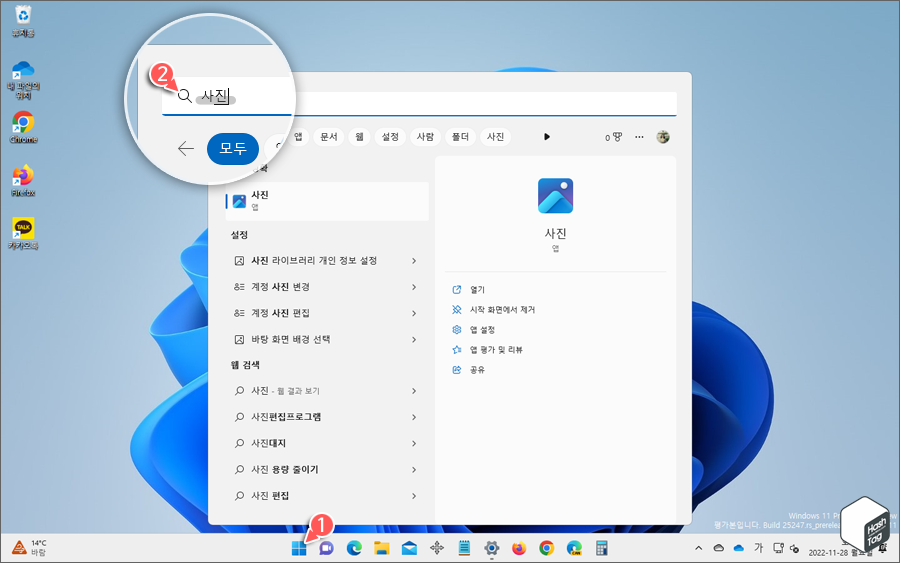The width and height of the screenshot is (900, 563).
Task: Click the user profile avatar in search panel
Action: click(663, 137)
